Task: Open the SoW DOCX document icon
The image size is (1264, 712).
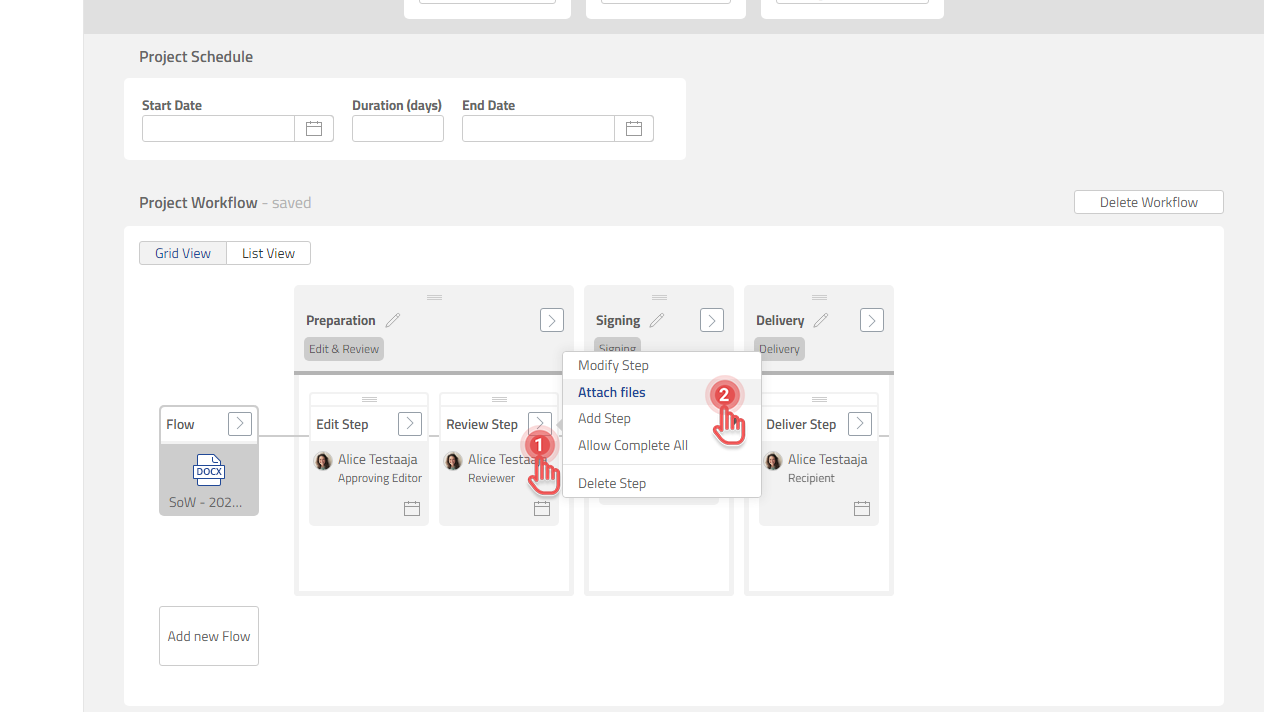Action: [x=208, y=470]
